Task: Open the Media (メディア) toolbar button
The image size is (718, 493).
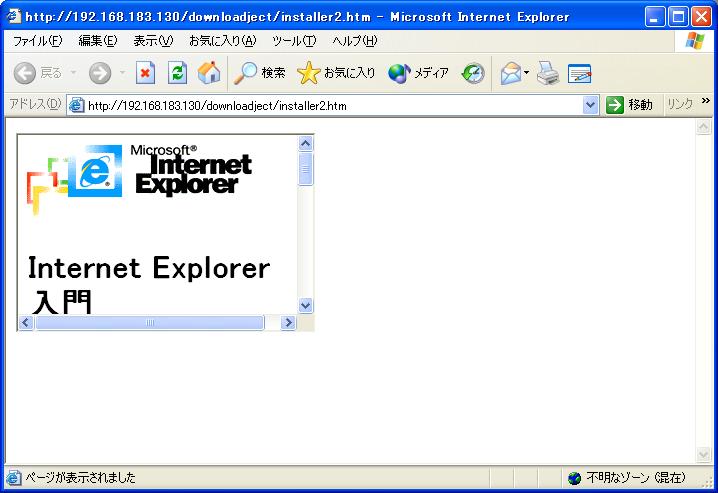Action: [x=418, y=73]
